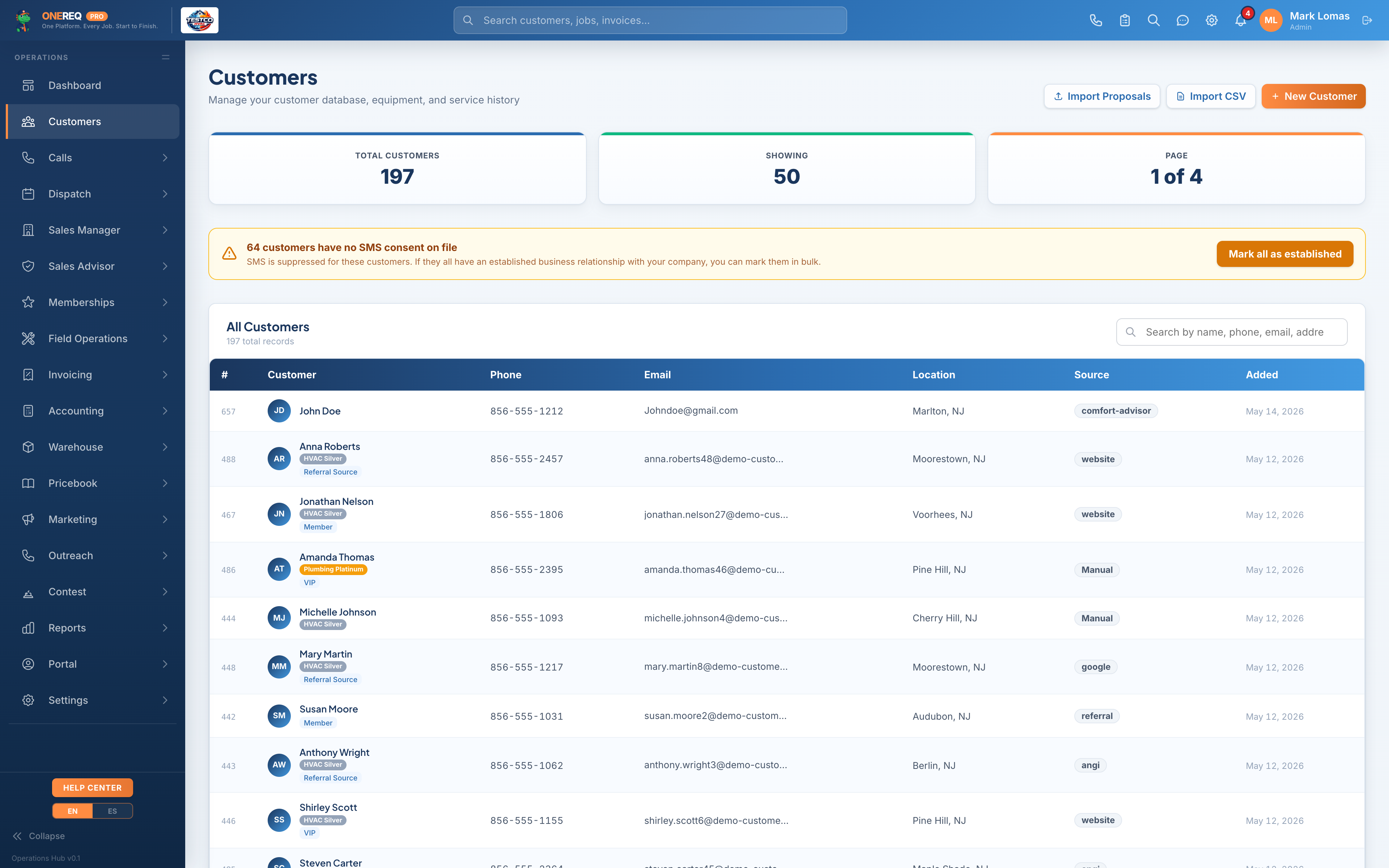Open Customers in the sidebar
Image resolution: width=1389 pixels, height=868 pixels.
coord(92,122)
